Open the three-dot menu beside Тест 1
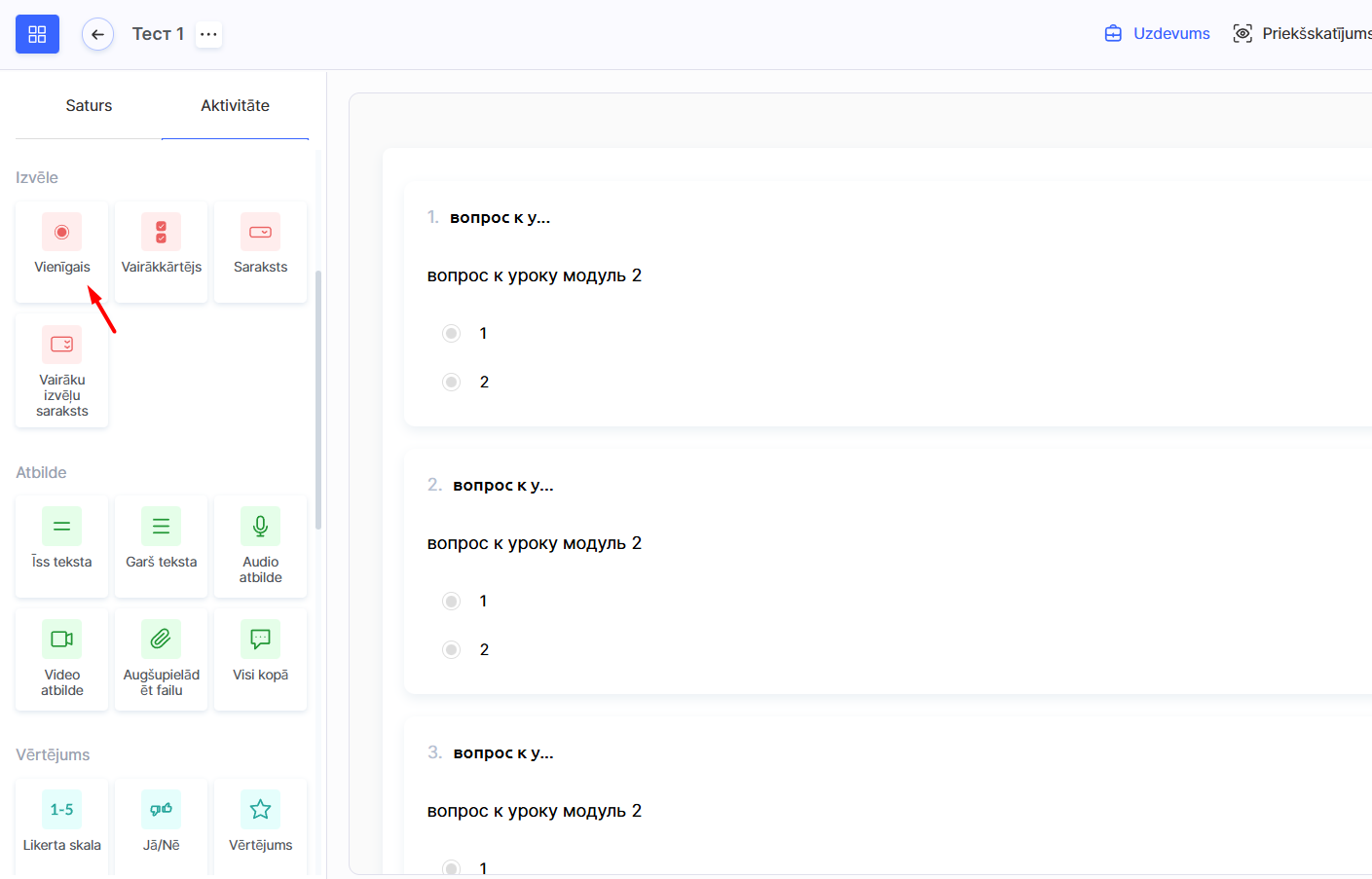Viewport: 1372px width, 879px height. tap(208, 34)
